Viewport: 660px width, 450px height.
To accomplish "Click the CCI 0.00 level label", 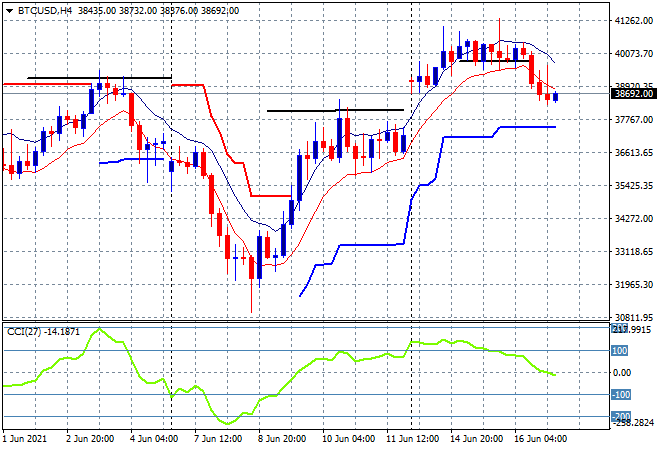I will (x=620, y=373).
